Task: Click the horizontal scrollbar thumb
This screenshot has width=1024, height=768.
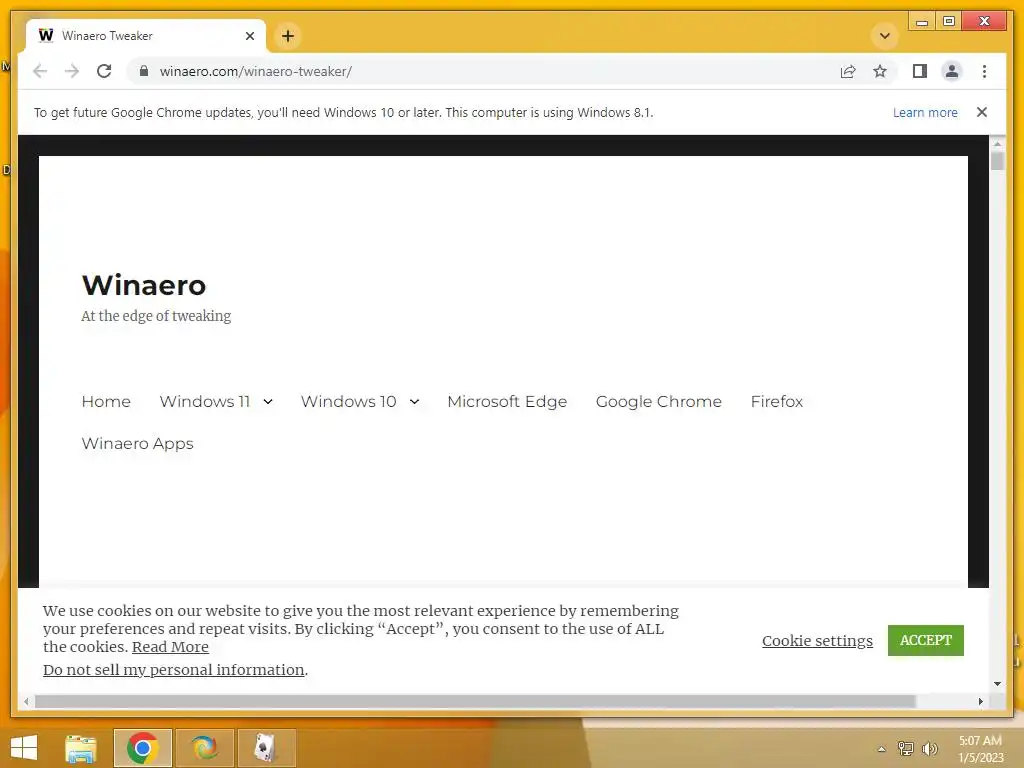Action: click(x=475, y=701)
